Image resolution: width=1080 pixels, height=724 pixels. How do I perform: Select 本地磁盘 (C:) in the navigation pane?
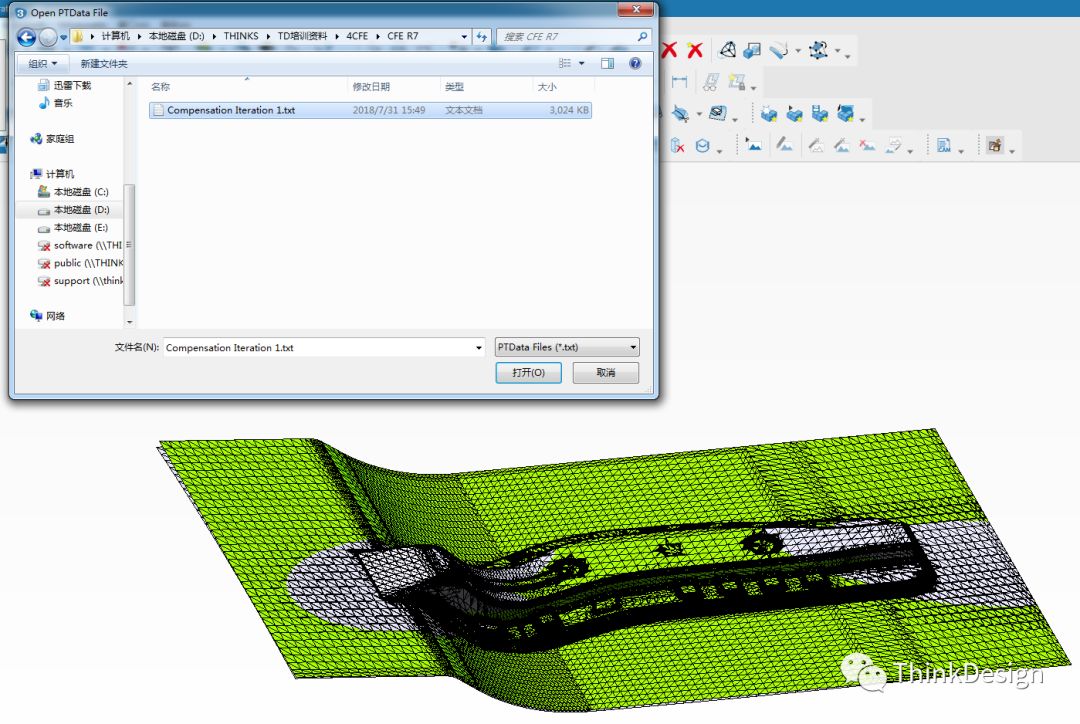coord(80,192)
